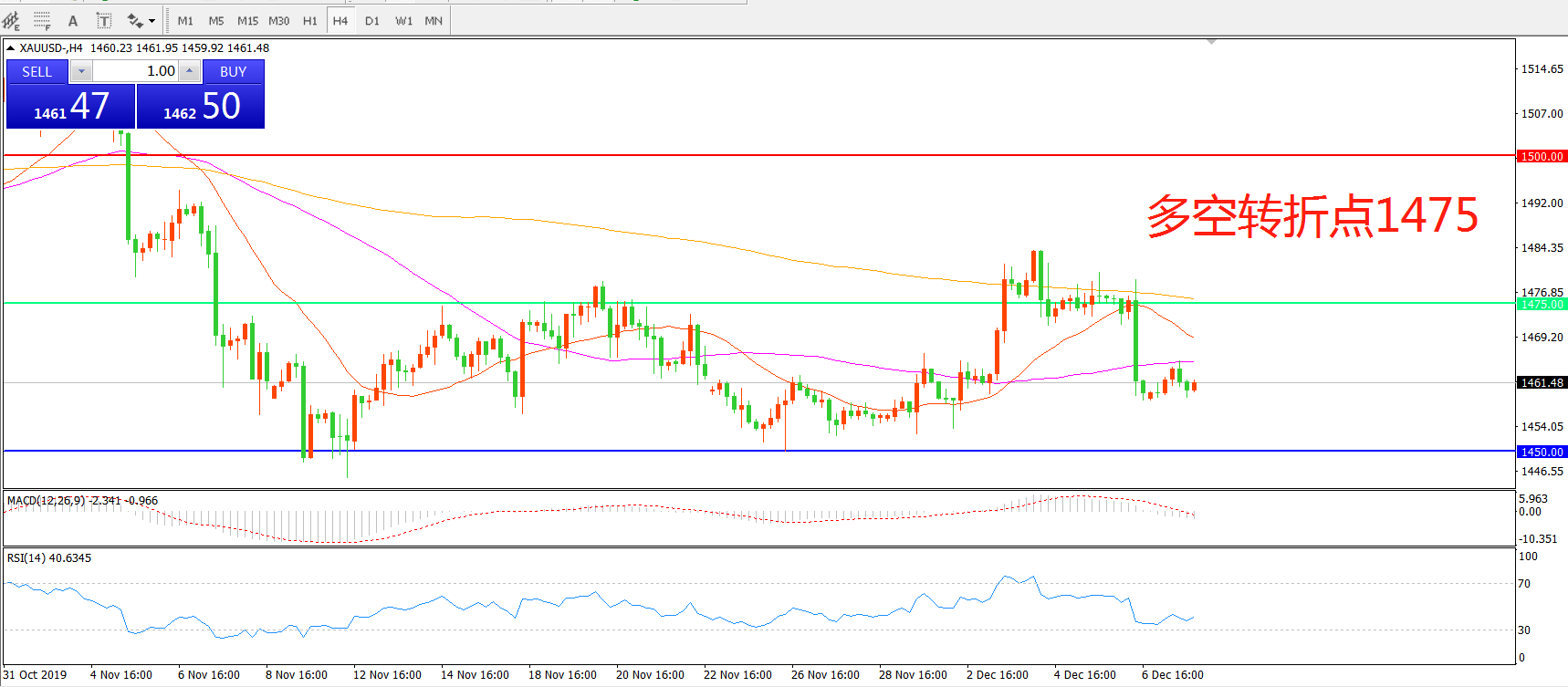Increase lot volume with up arrow

189,71
